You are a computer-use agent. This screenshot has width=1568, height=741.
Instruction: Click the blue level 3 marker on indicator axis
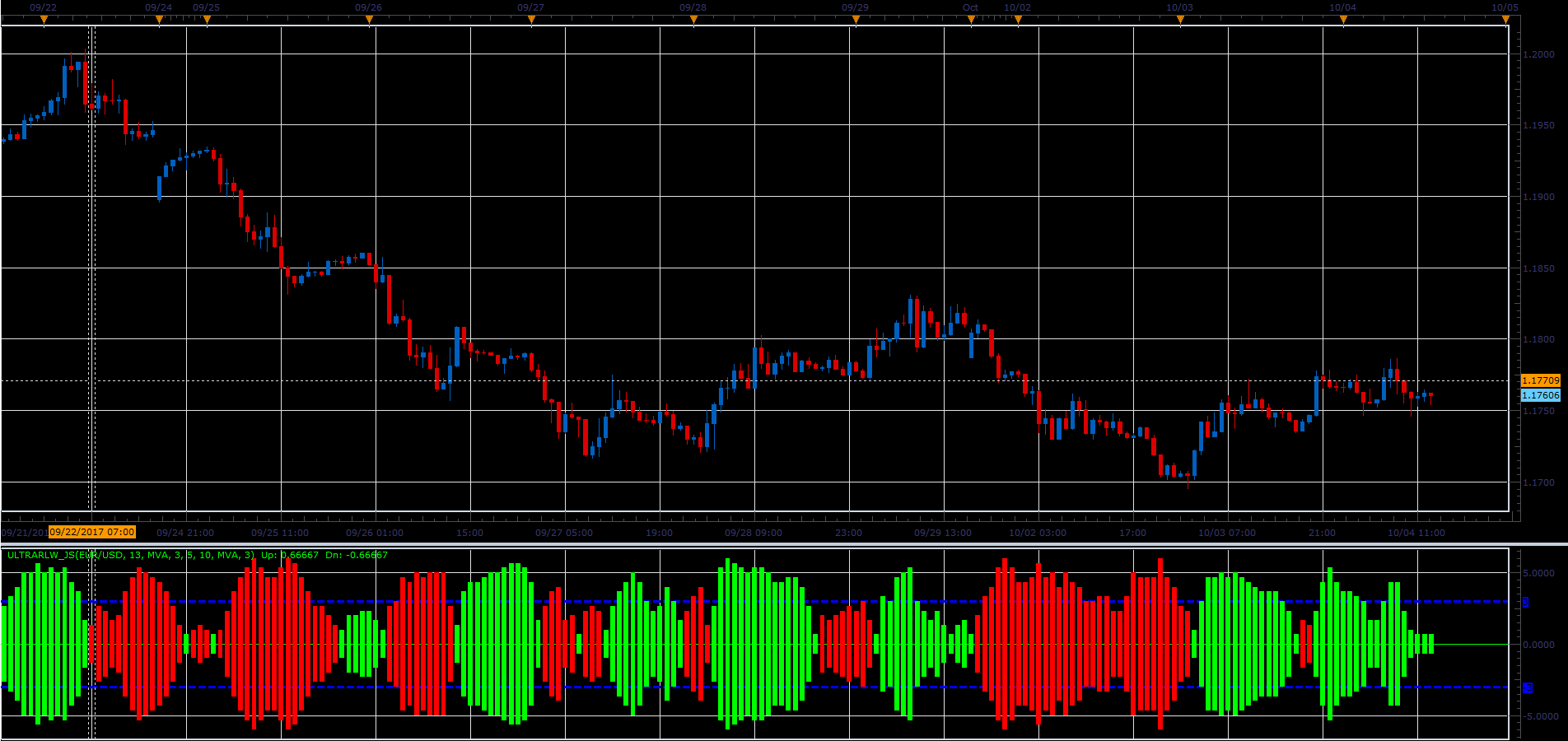point(1525,602)
